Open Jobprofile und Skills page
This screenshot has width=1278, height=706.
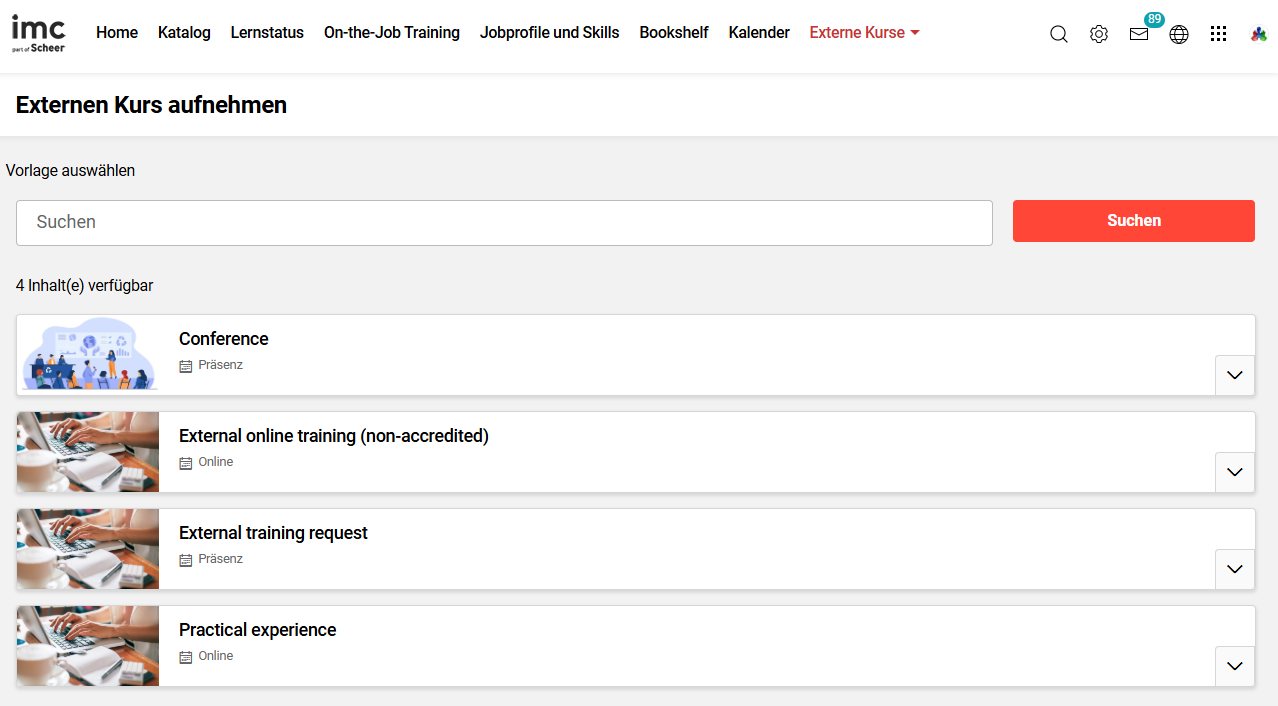click(x=549, y=33)
